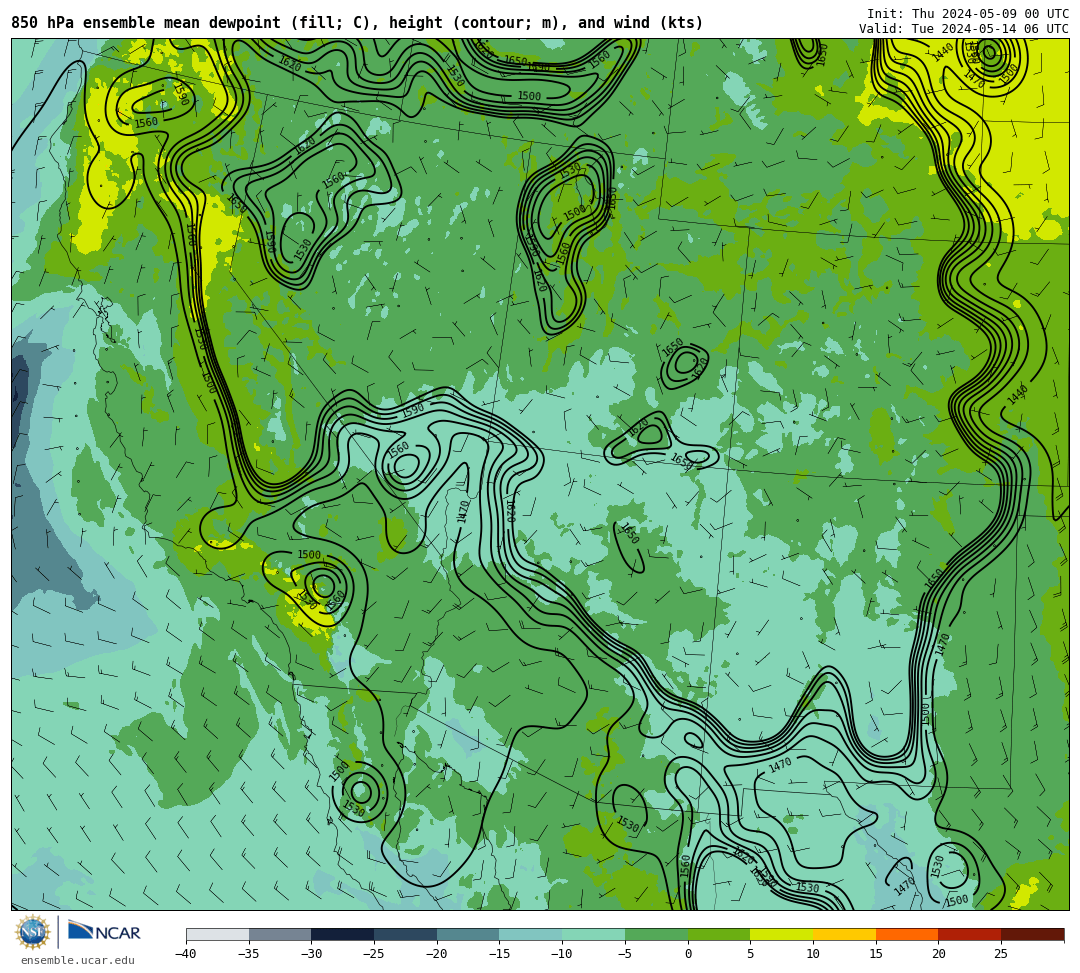
Task: Click the Valid: Tue 2024-05-14 06 UTC text
Action: [964, 29]
